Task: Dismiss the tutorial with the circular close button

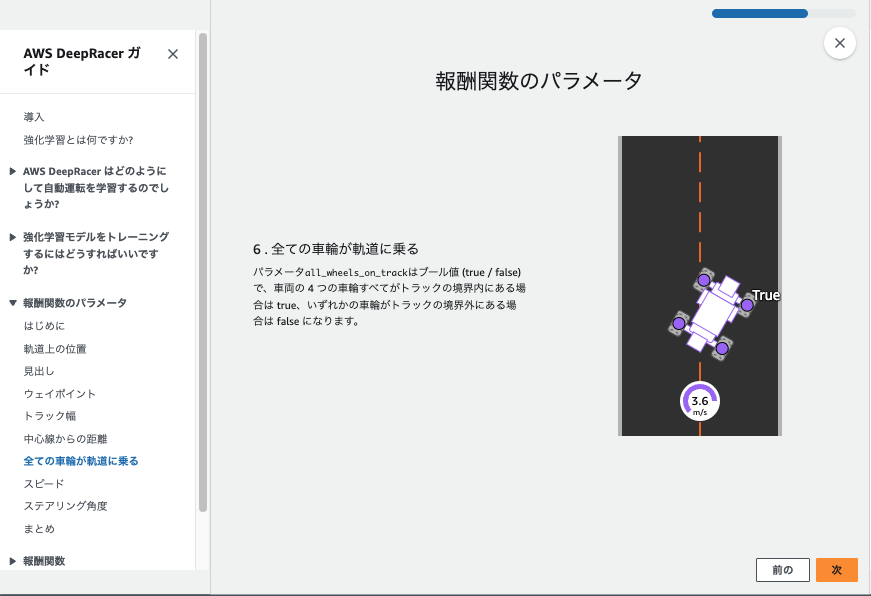Action: coord(839,42)
